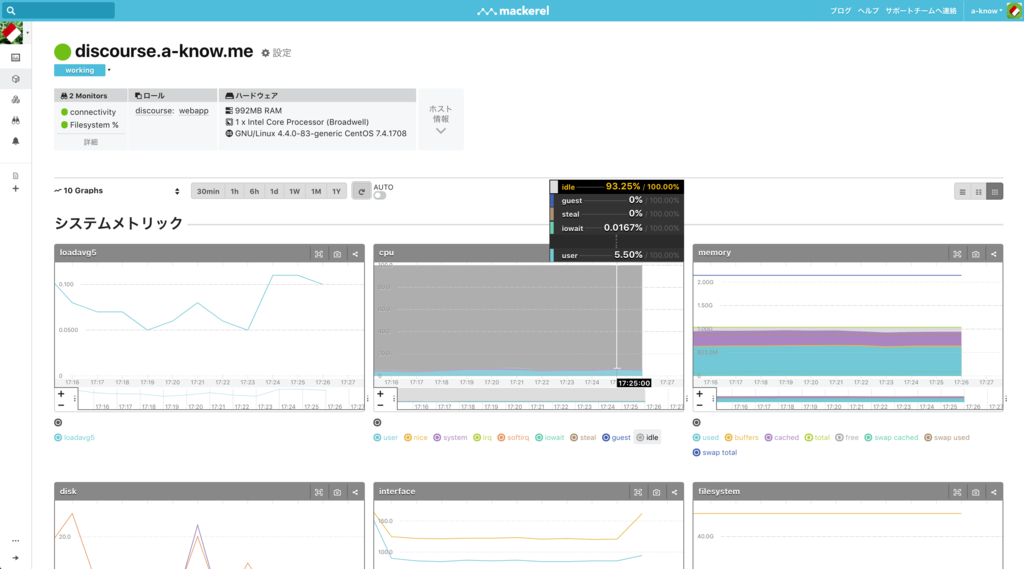Open the monitors binoculars icon in sidebar
Image resolution: width=1024 pixels, height=569 pixels.
point(16,120)
